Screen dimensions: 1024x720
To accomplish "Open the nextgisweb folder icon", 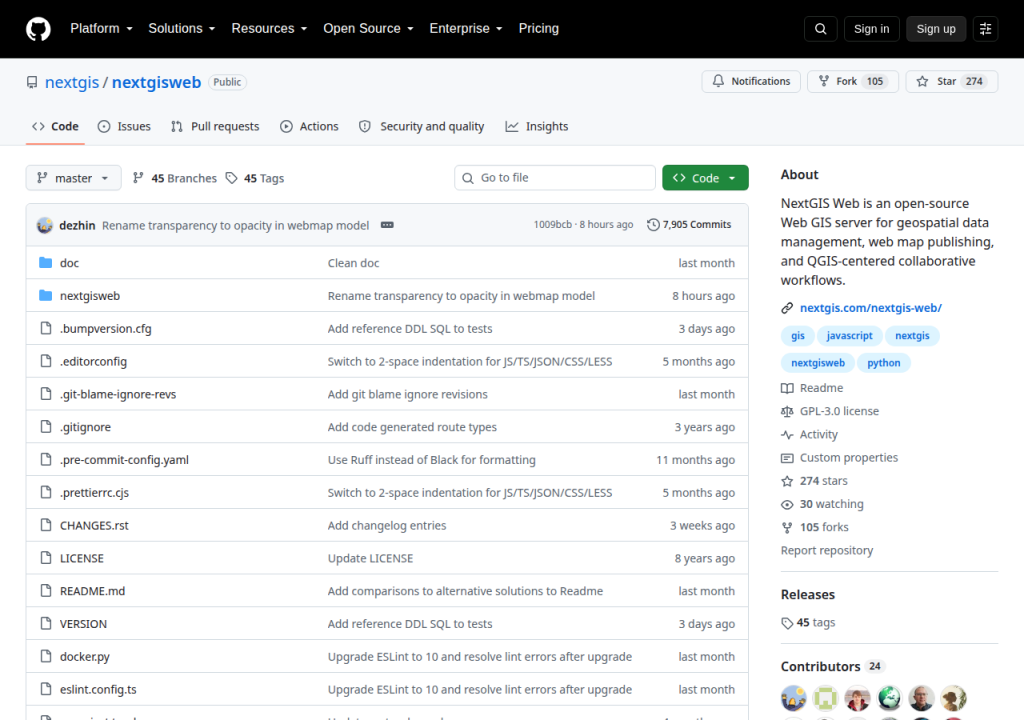I will [x=45, y=295].
